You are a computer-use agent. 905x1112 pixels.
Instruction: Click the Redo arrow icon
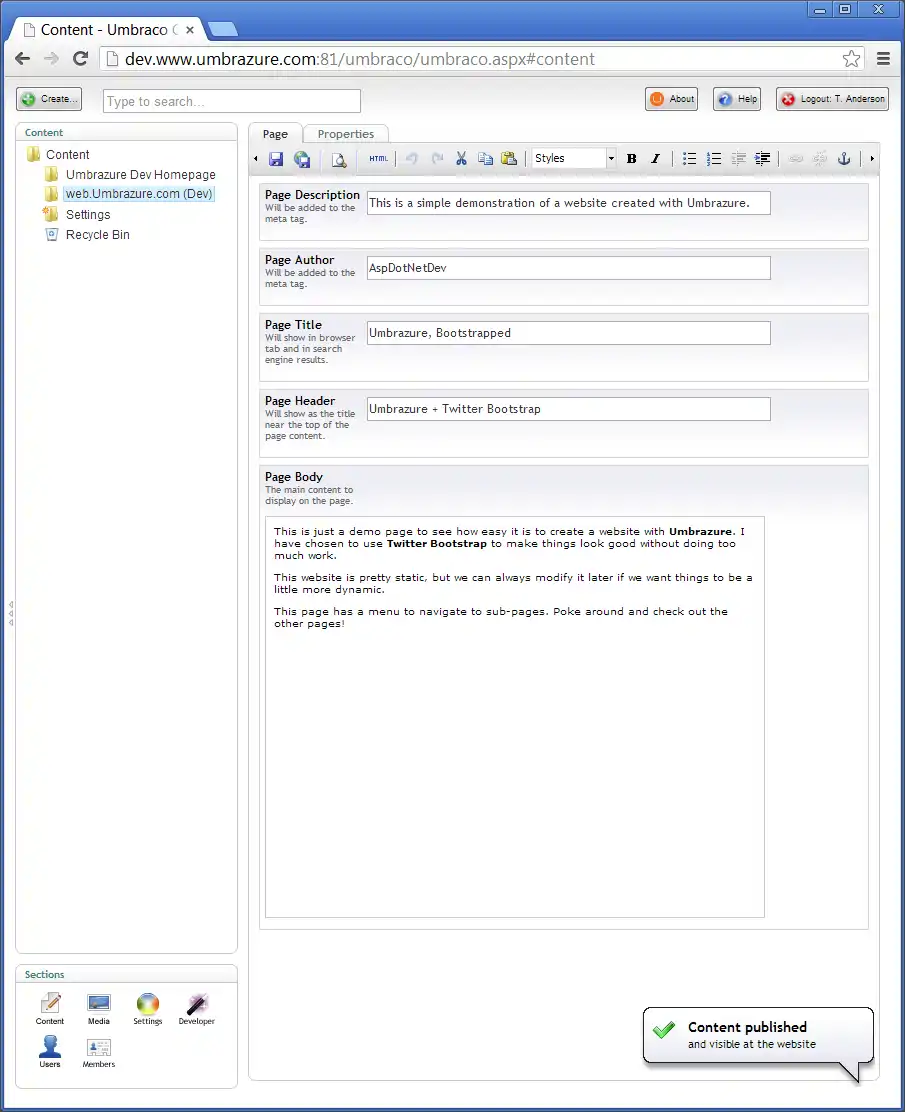[437, 158]
